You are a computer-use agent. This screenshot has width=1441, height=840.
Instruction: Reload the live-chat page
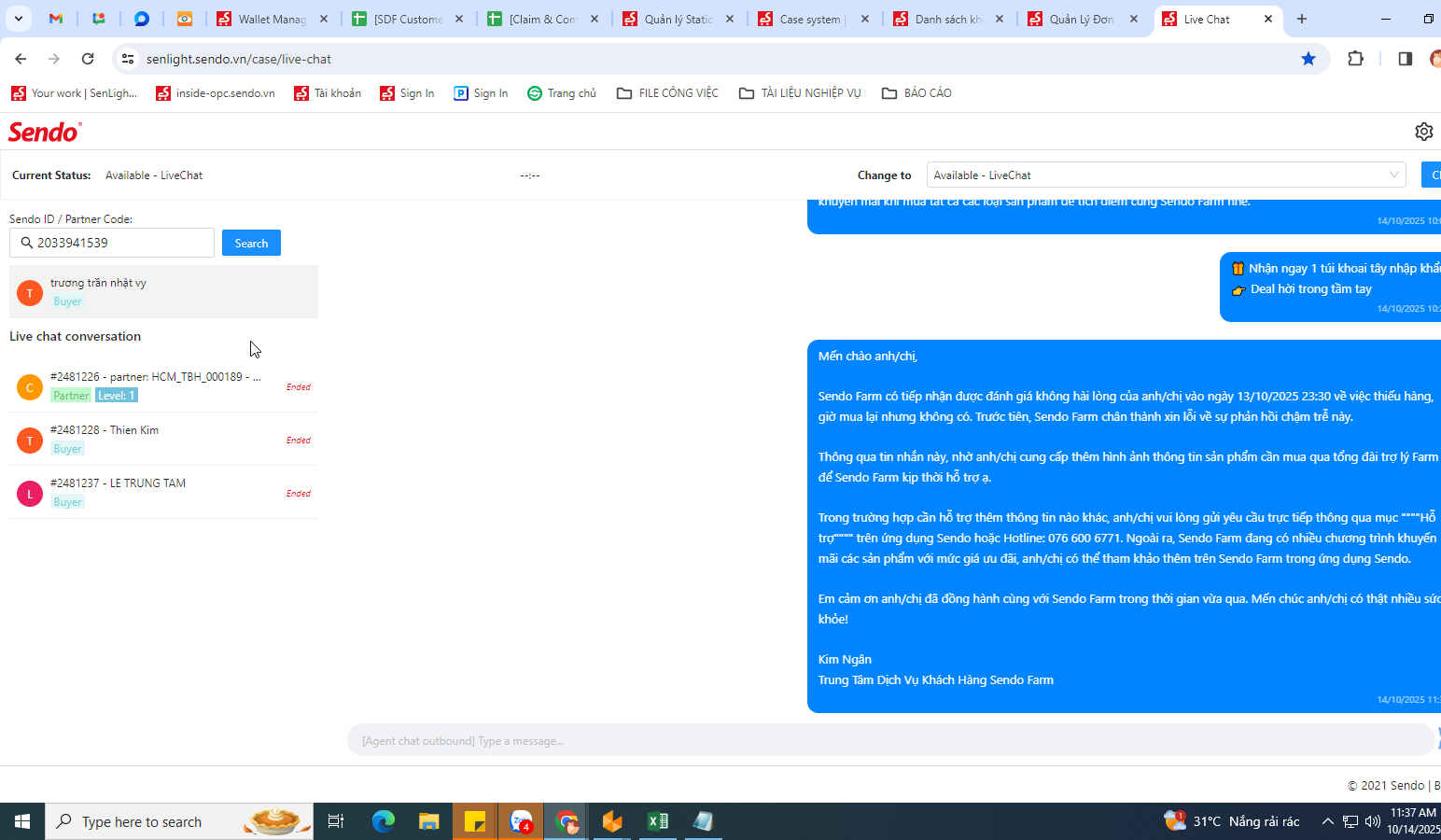click(88, 59)
